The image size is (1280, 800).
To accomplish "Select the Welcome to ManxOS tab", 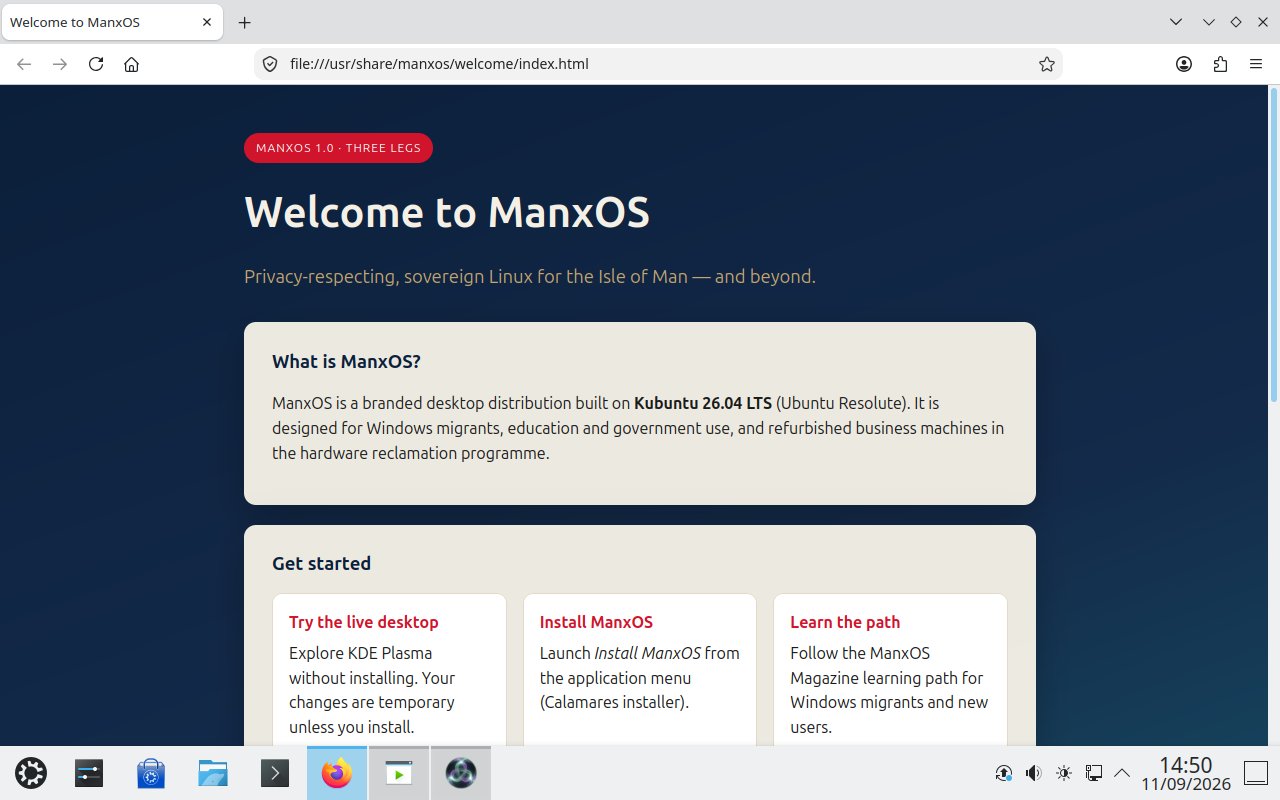I will [x=112, y=22].
